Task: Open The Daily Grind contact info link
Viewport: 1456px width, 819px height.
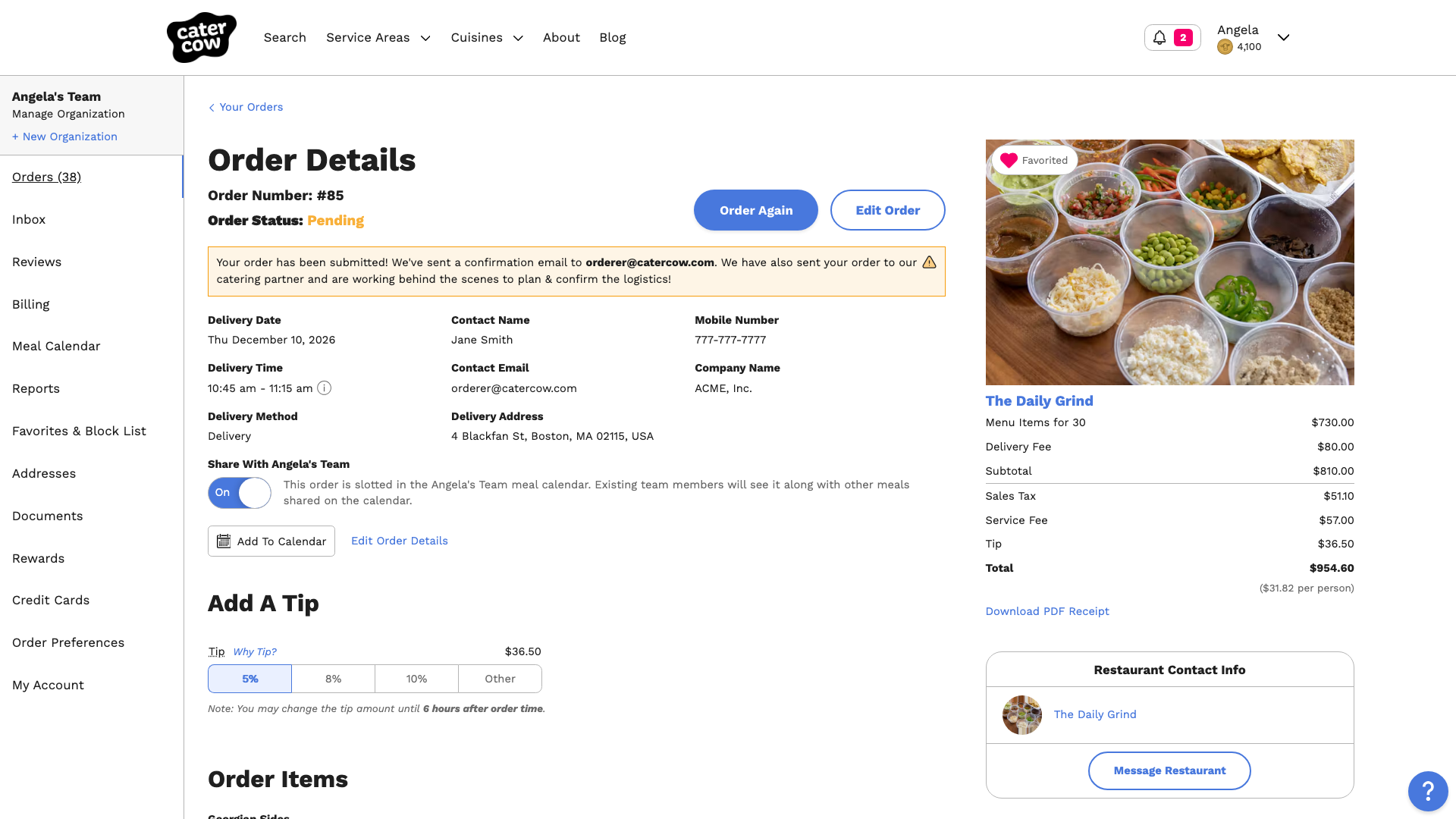Action: click(x=1095, y=714)
